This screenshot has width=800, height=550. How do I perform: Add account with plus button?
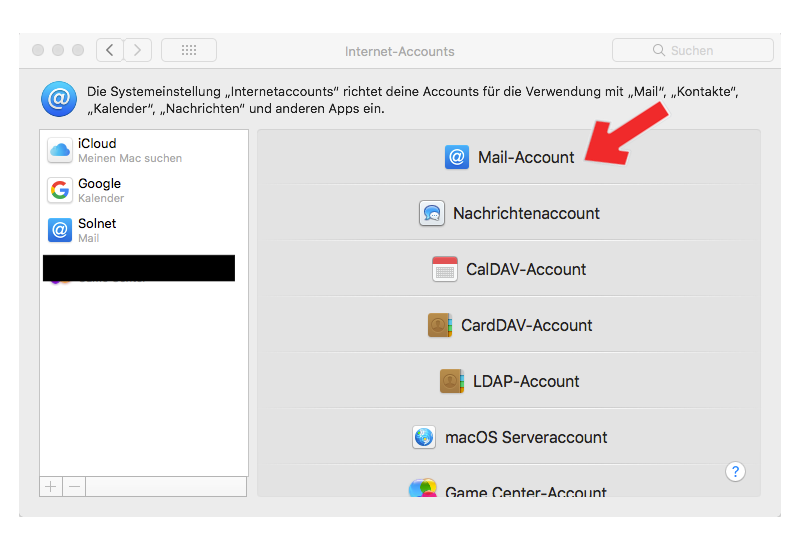[51, 487]
